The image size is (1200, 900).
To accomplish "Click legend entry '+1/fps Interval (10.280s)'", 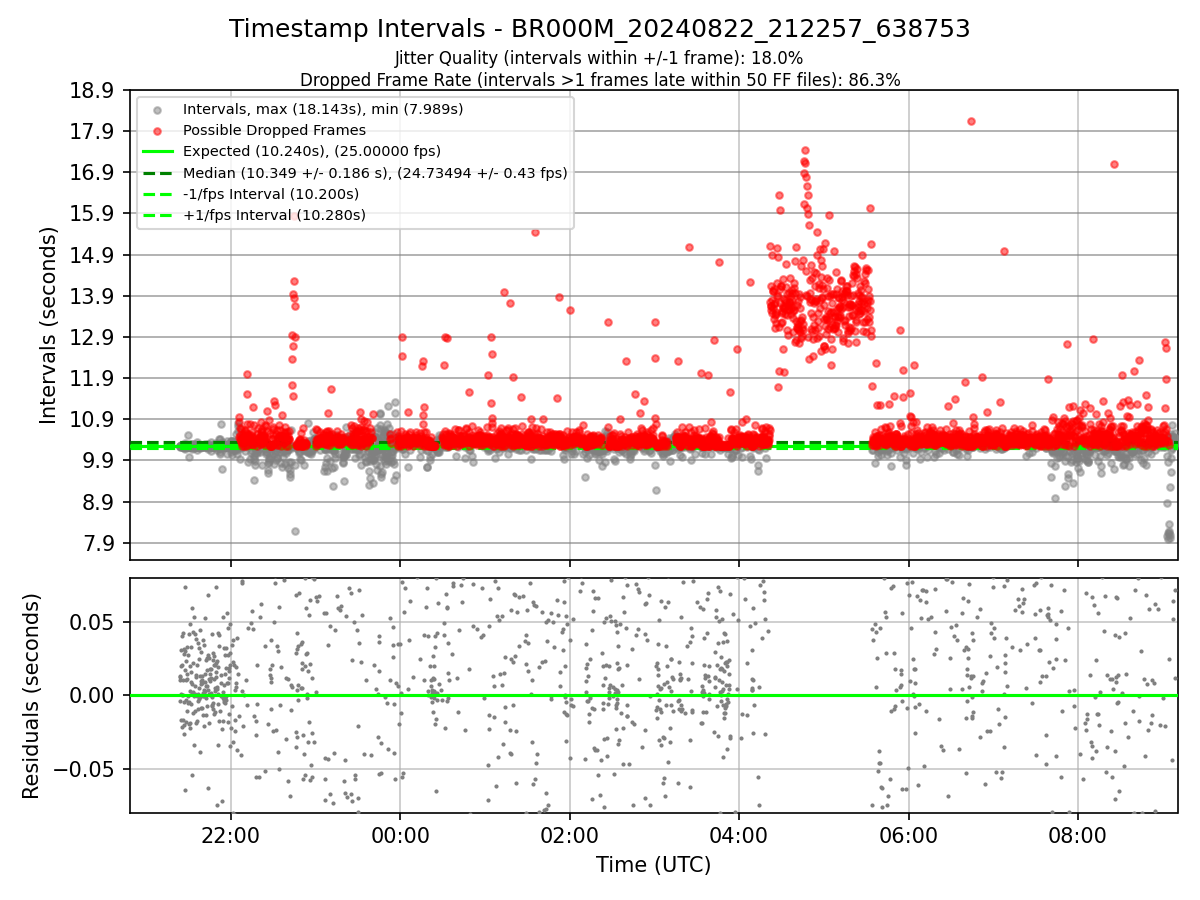I will [x=274, y=215].
